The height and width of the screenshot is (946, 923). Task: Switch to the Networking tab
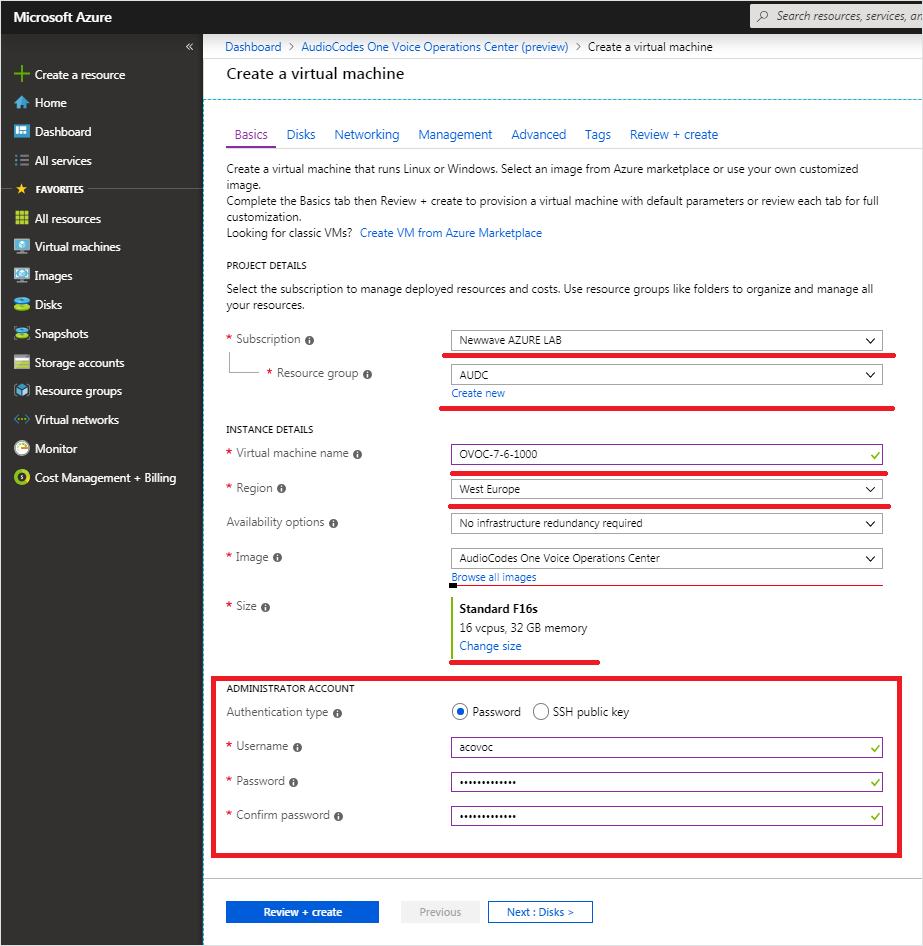[x=366, y=135]
